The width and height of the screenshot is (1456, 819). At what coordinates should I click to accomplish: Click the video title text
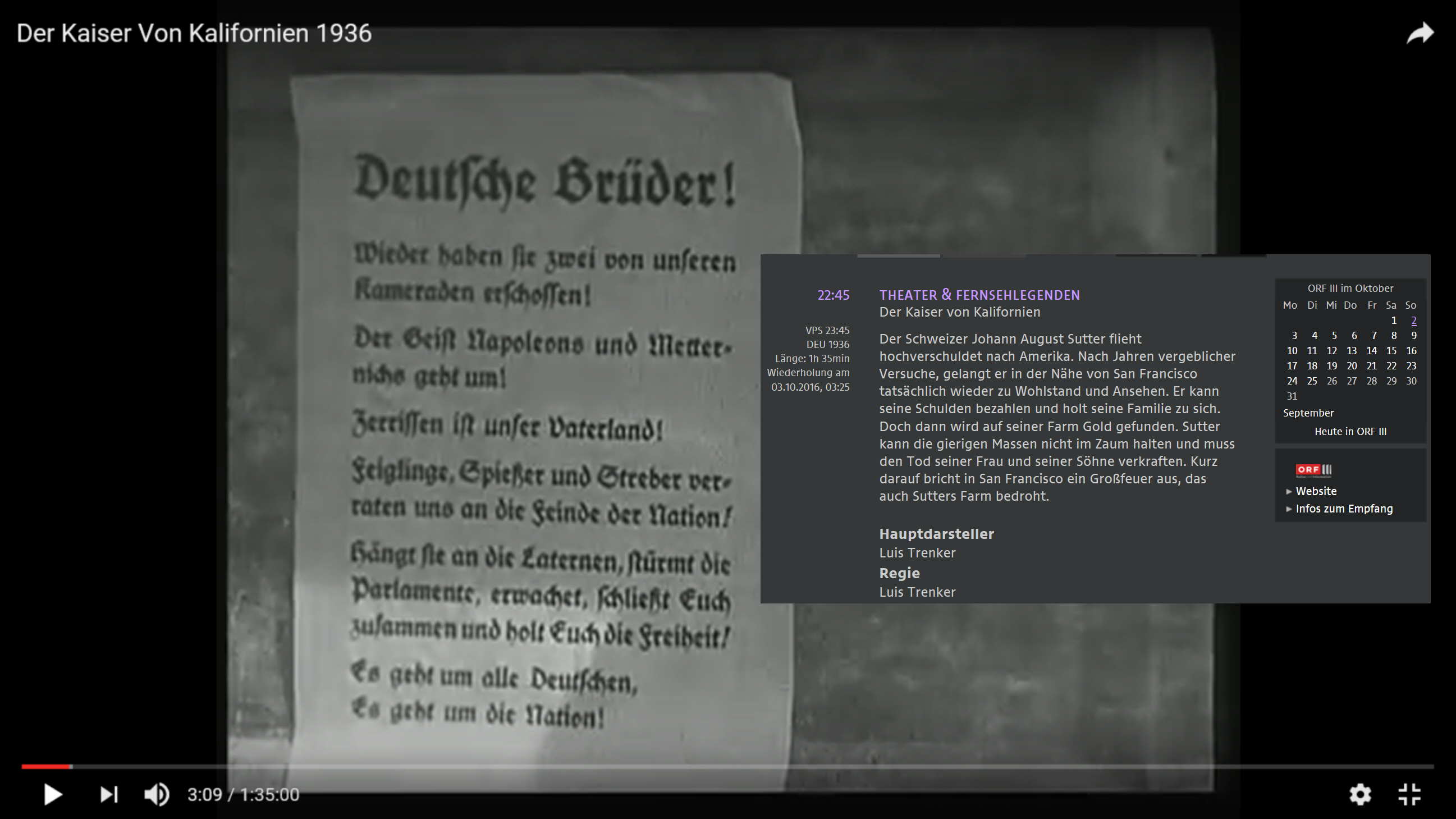pos(194,33)
